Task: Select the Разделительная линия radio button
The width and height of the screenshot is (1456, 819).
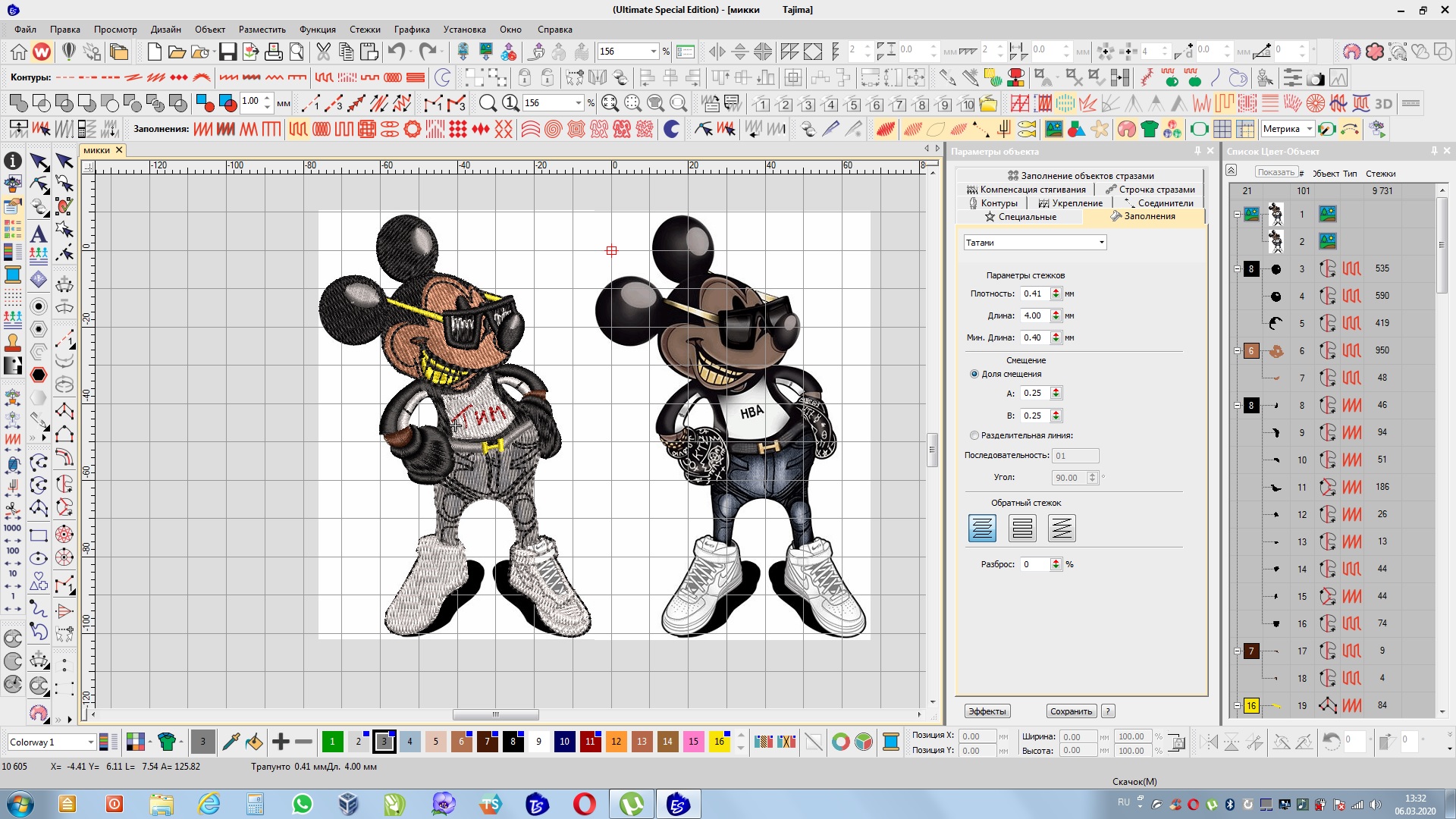Action: [x=974, y=435]
